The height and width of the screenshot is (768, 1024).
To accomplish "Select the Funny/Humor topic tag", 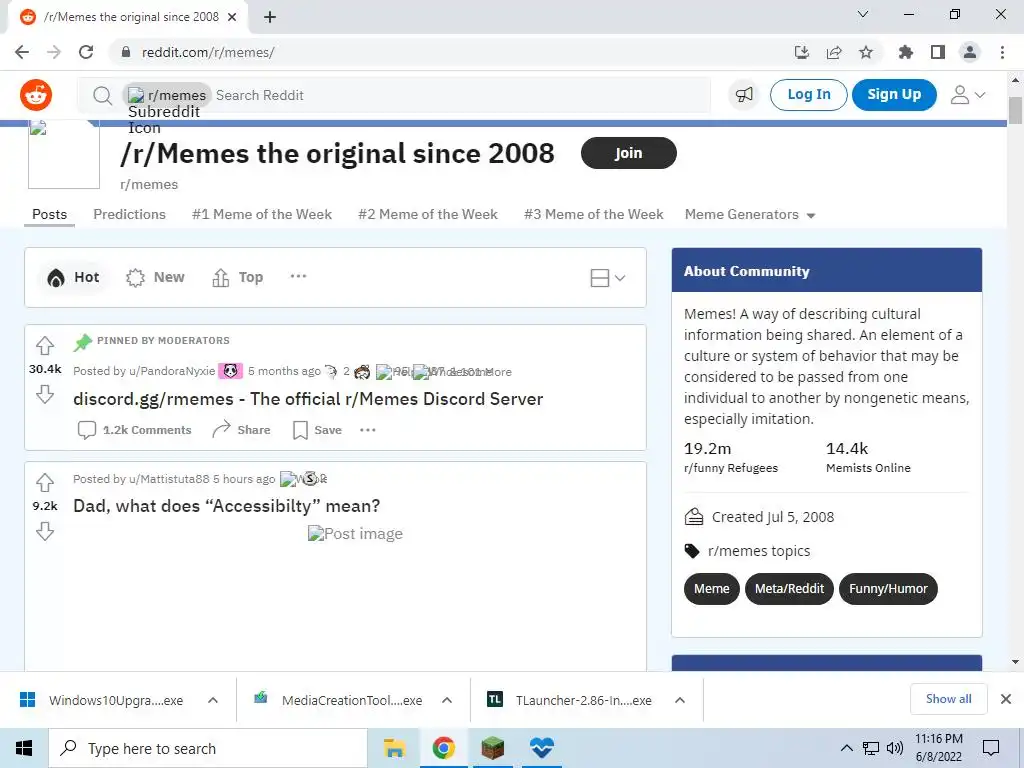I will coord(888,589).
